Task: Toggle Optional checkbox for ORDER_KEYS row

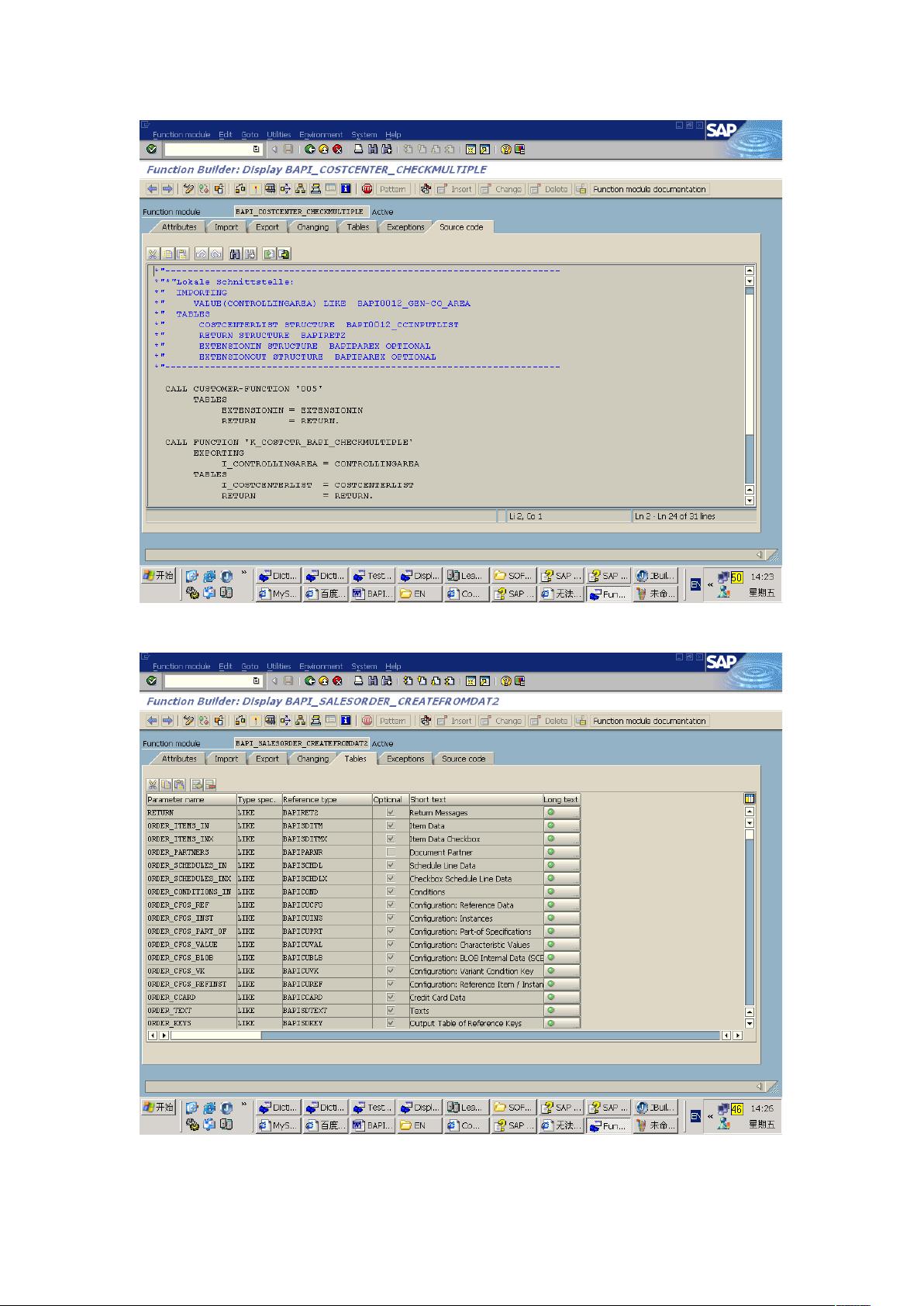Action: point(391,1023)
